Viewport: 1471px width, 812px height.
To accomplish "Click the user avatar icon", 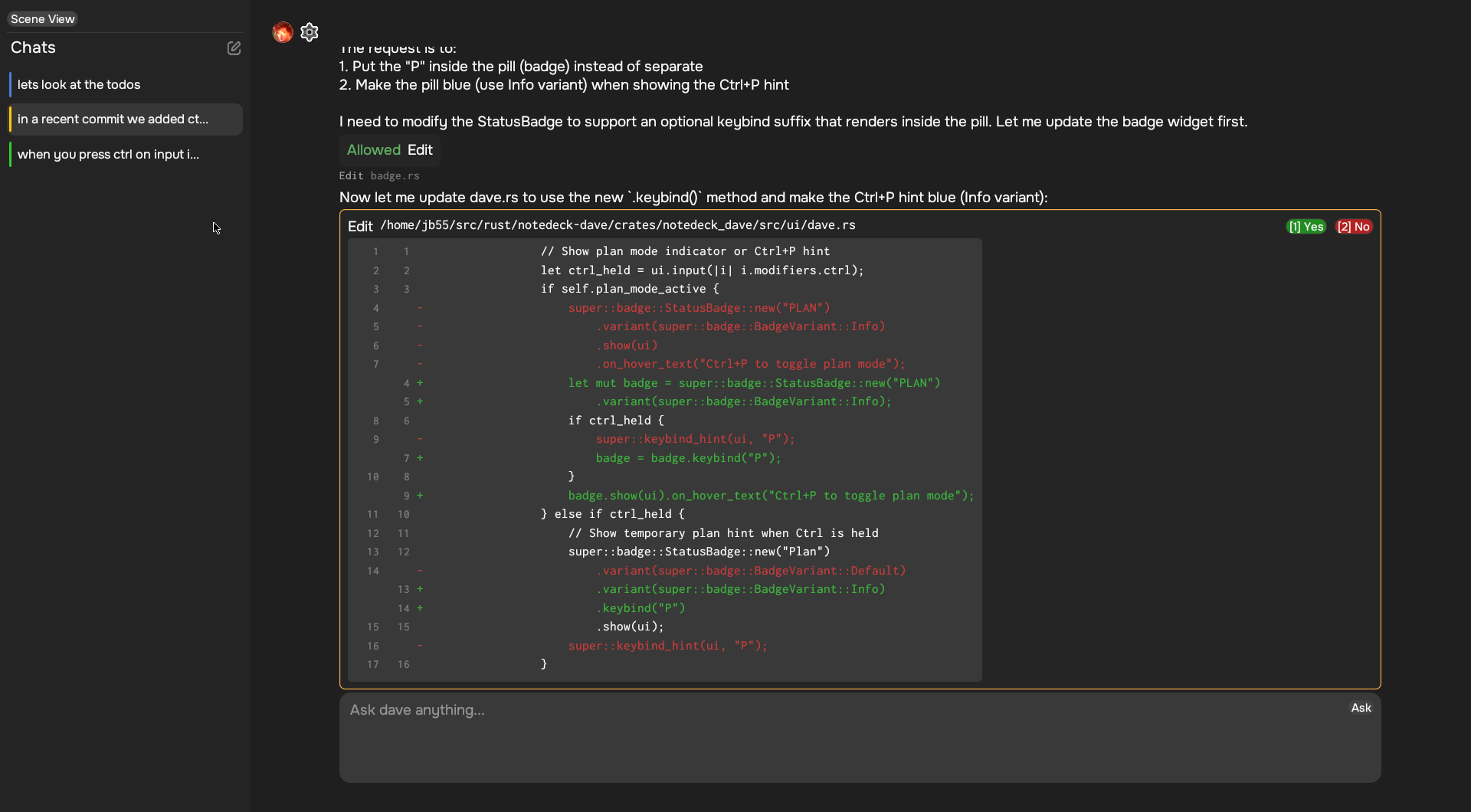I will pyautogui.click(x=283, y=32).
